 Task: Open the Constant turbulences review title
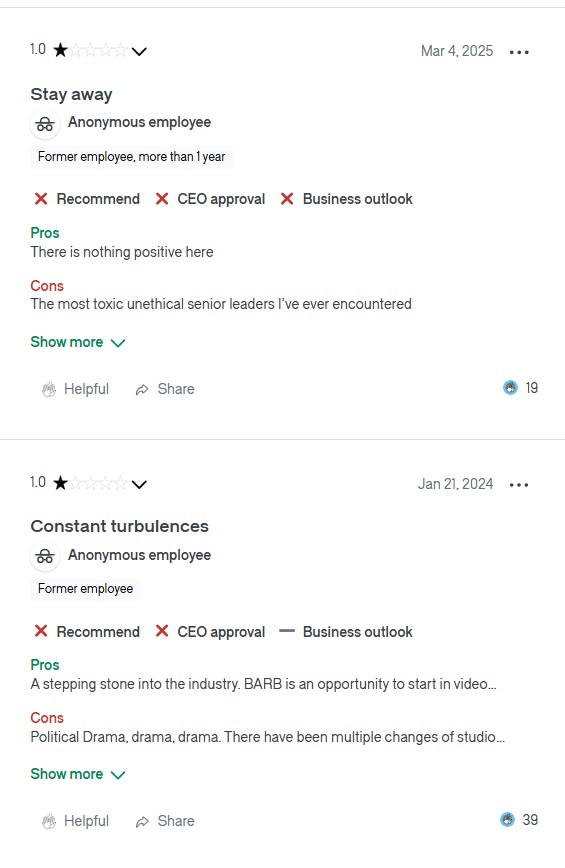(x=120, y=526)
